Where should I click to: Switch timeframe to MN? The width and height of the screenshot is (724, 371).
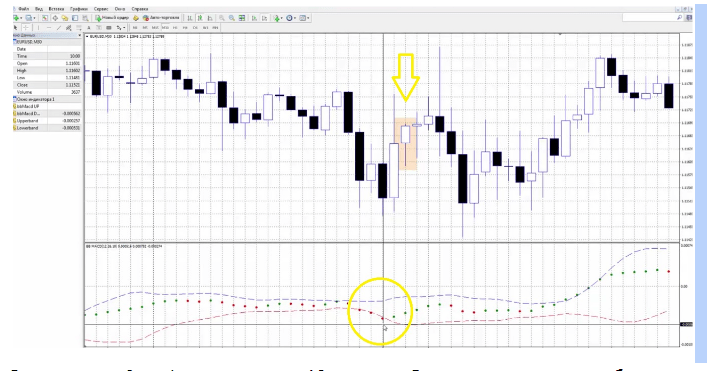tap(215, 28)
